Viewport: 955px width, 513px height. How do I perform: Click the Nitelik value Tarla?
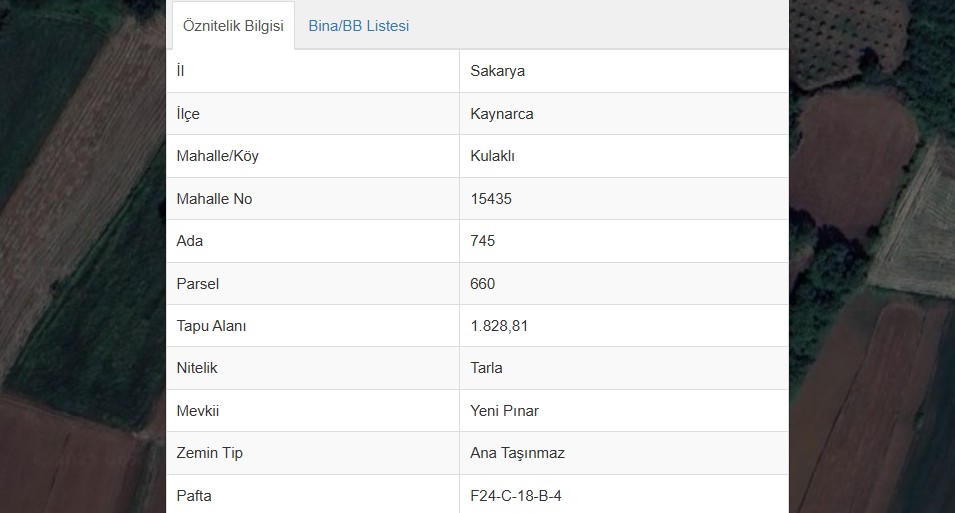click(486, 368)
